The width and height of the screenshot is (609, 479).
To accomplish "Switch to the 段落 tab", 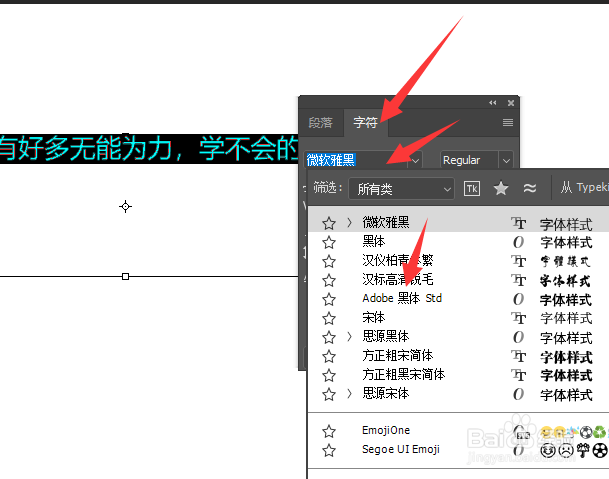I will pyautogui.click(x=320, y=123).
